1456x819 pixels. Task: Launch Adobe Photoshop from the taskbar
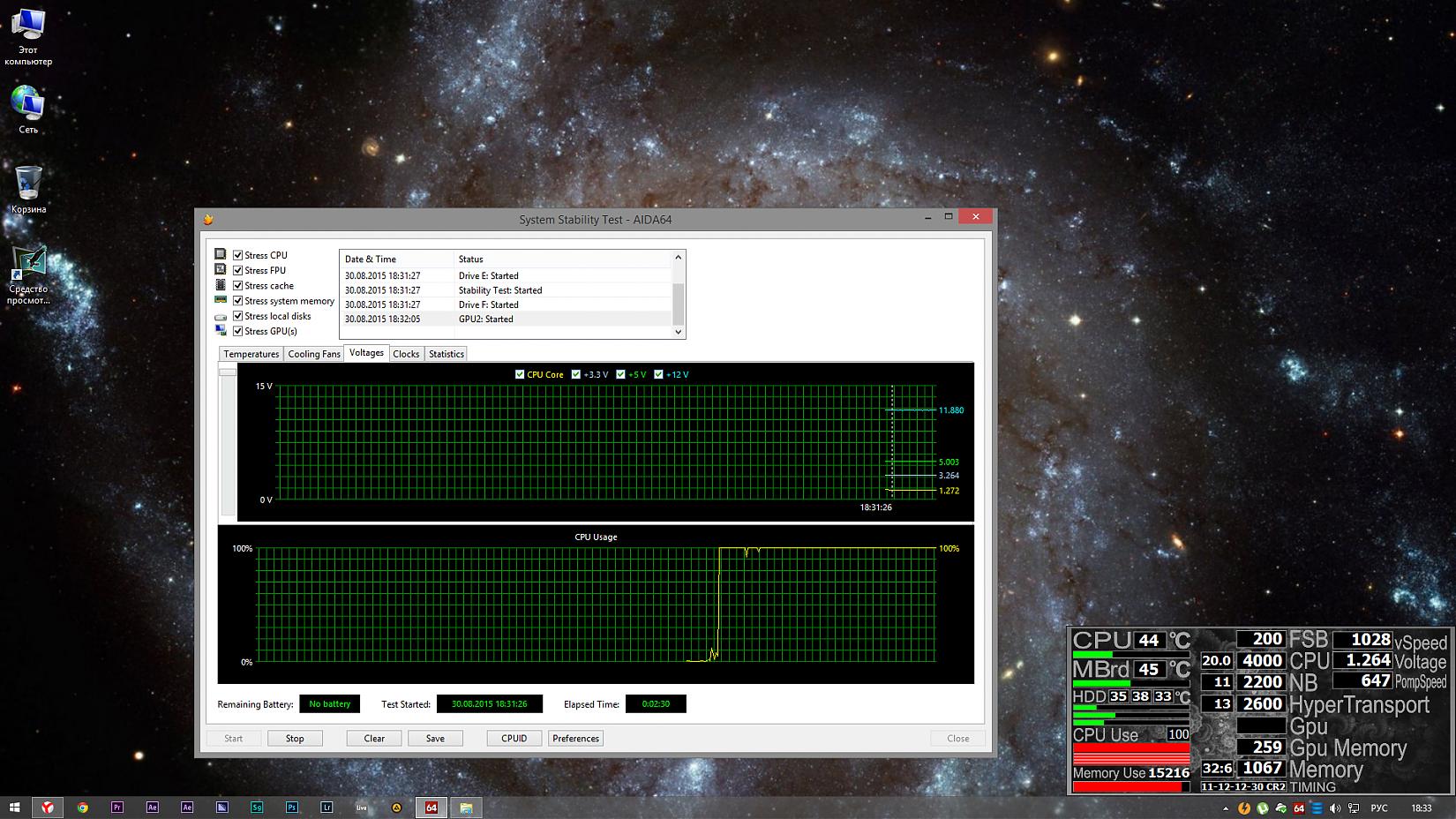coord(292,808)
